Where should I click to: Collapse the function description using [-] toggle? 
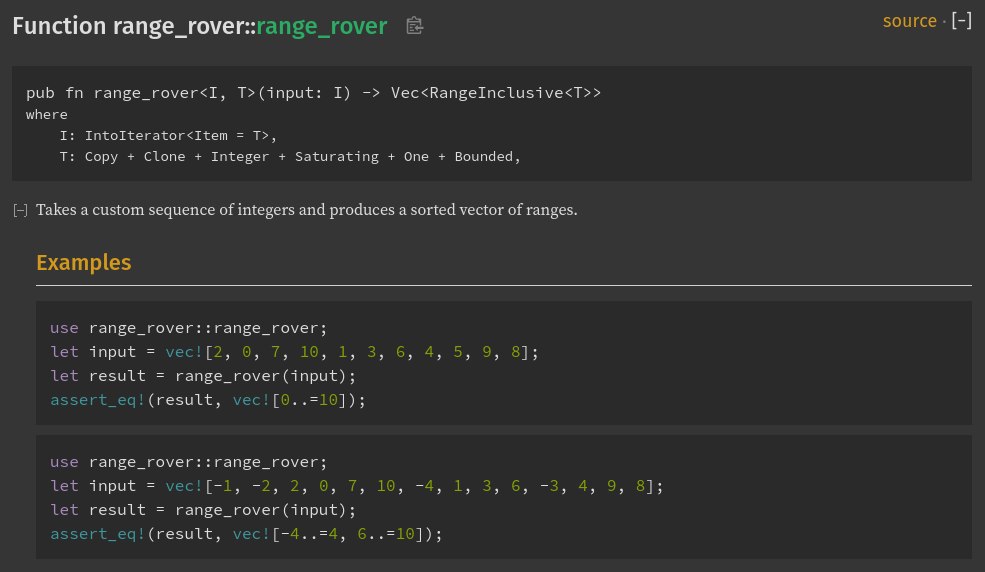click(20, 210)
